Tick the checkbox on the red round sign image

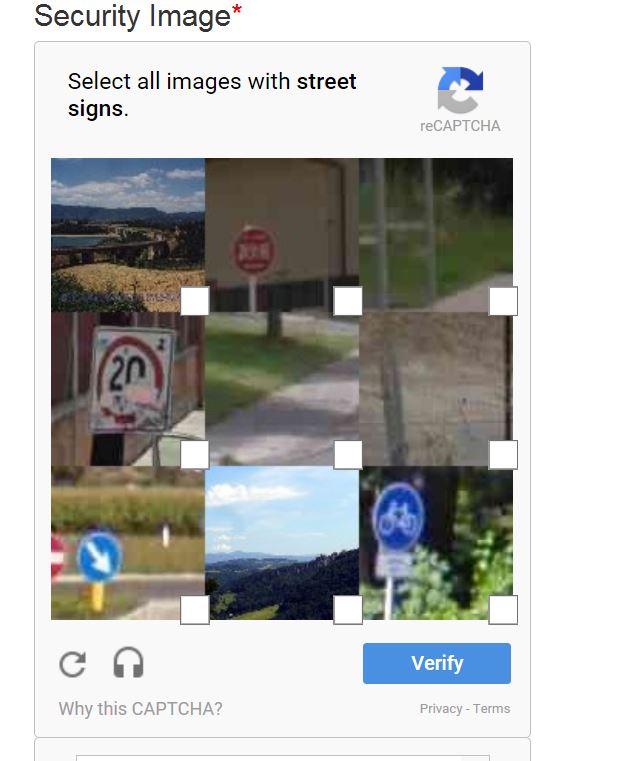pyautogui.click(x=348, y=301)
